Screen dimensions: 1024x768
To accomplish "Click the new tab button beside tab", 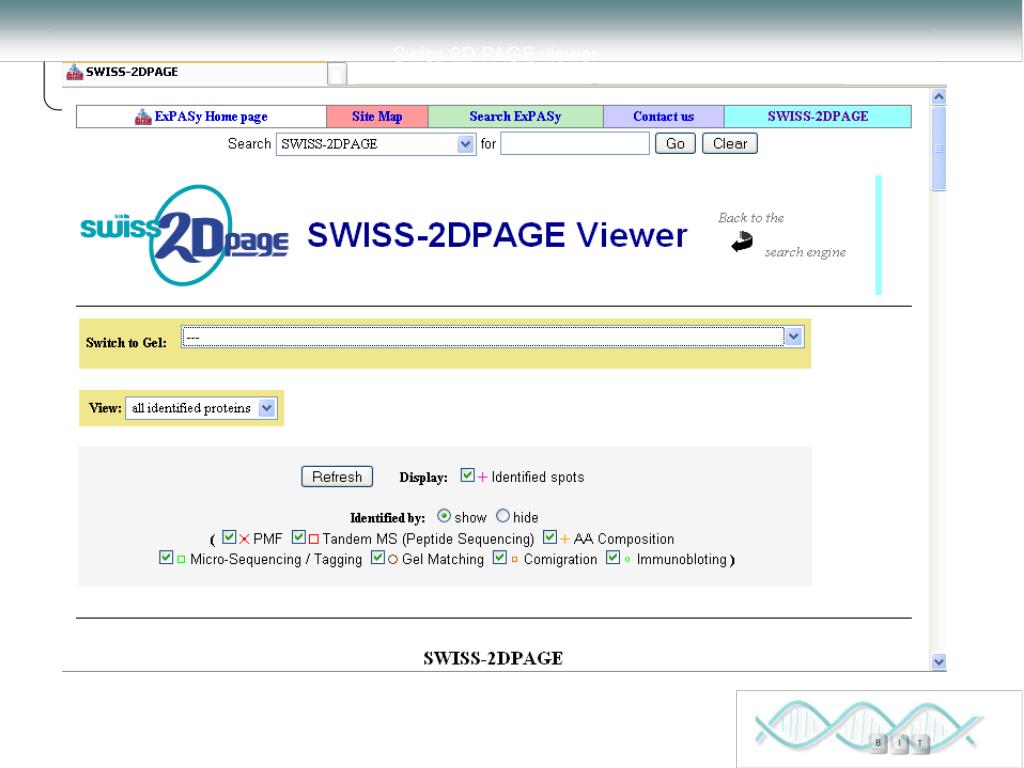I will pyautogui.click(x=337, y=74).
